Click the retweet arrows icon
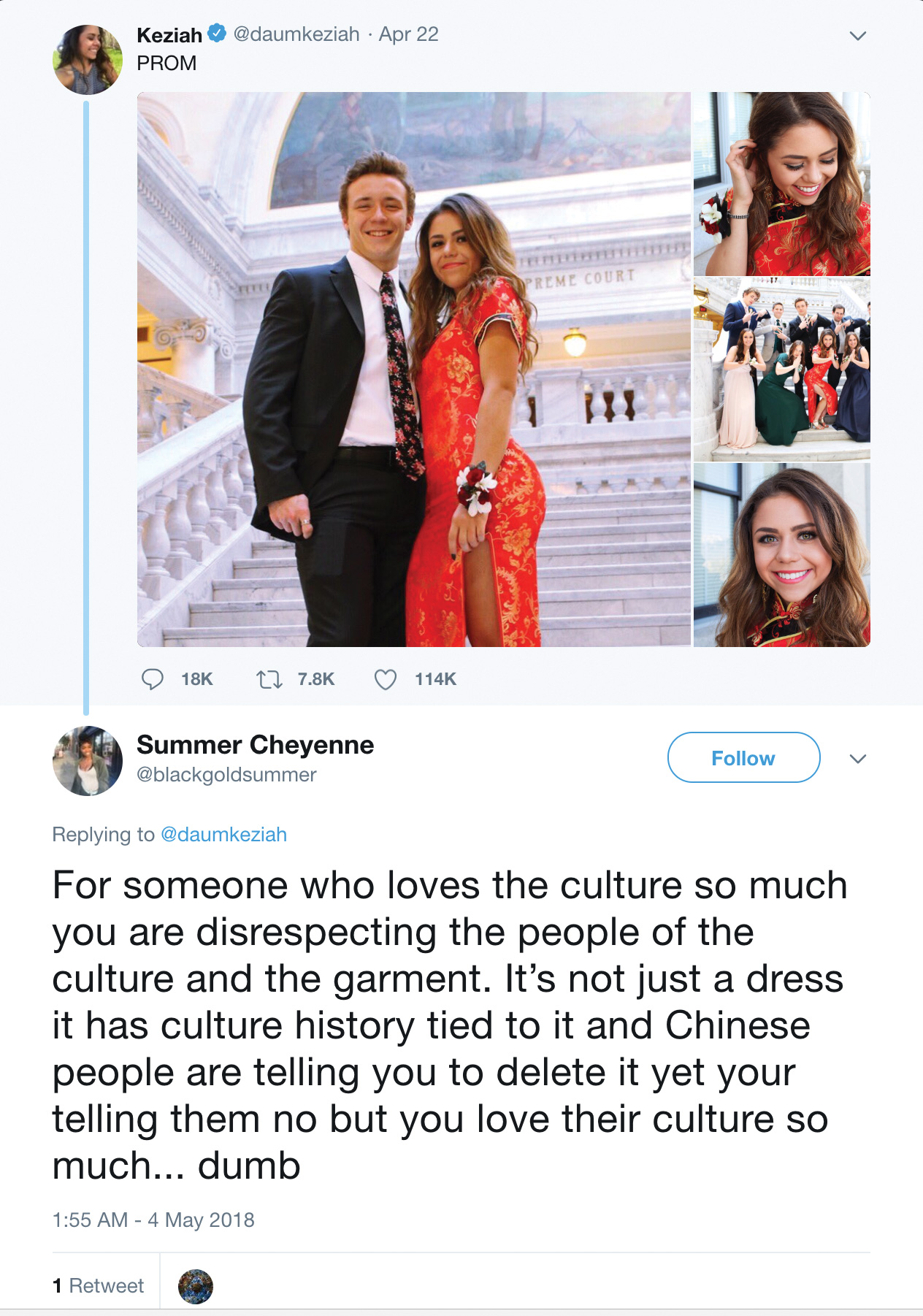Viewport: 923px width, 1316px height. point(269,680)
